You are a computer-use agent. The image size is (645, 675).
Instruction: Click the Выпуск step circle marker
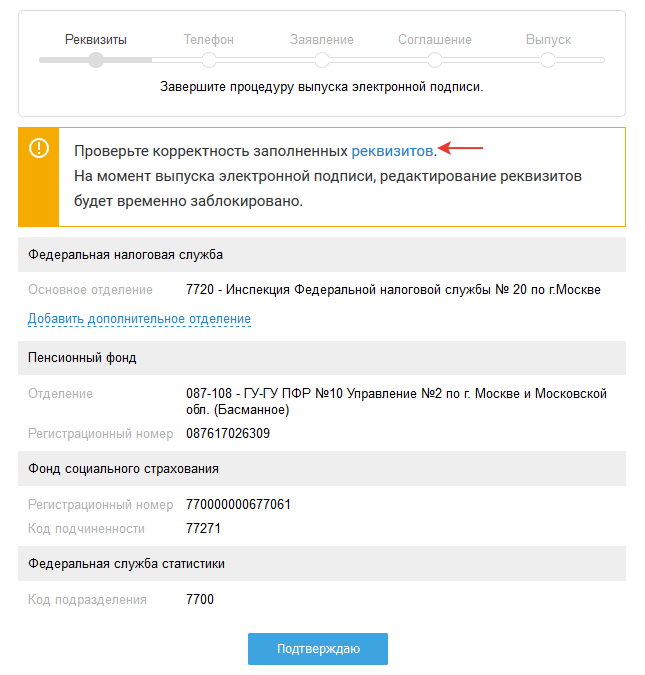click(548, 60)
